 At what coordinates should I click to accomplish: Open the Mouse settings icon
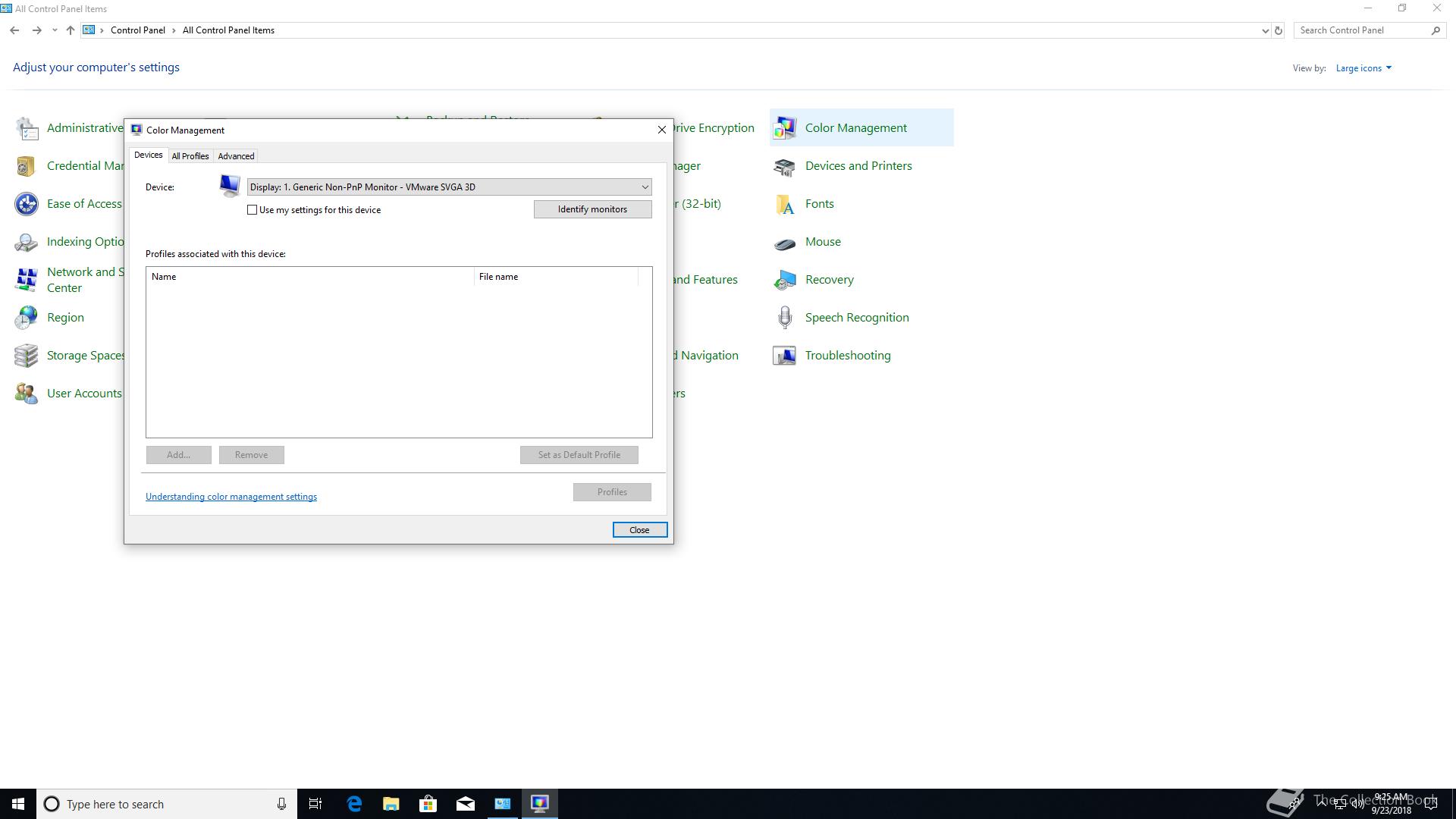785,243
